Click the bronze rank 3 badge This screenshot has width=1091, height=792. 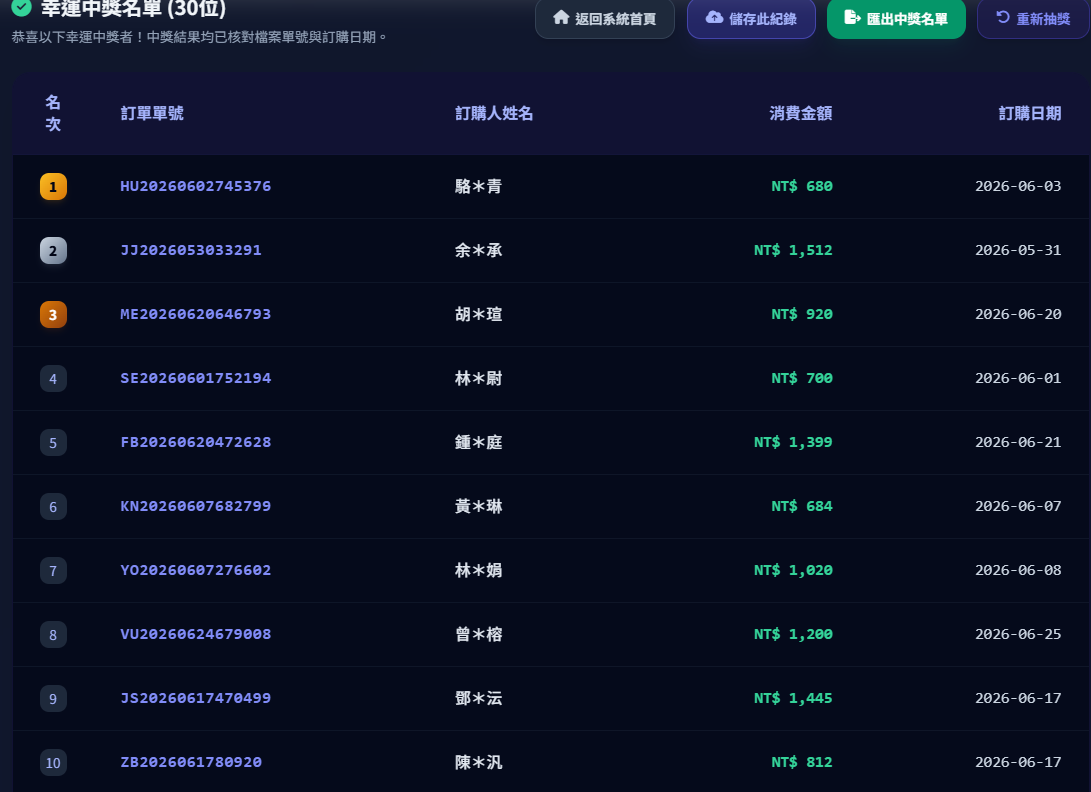point(53,315)
